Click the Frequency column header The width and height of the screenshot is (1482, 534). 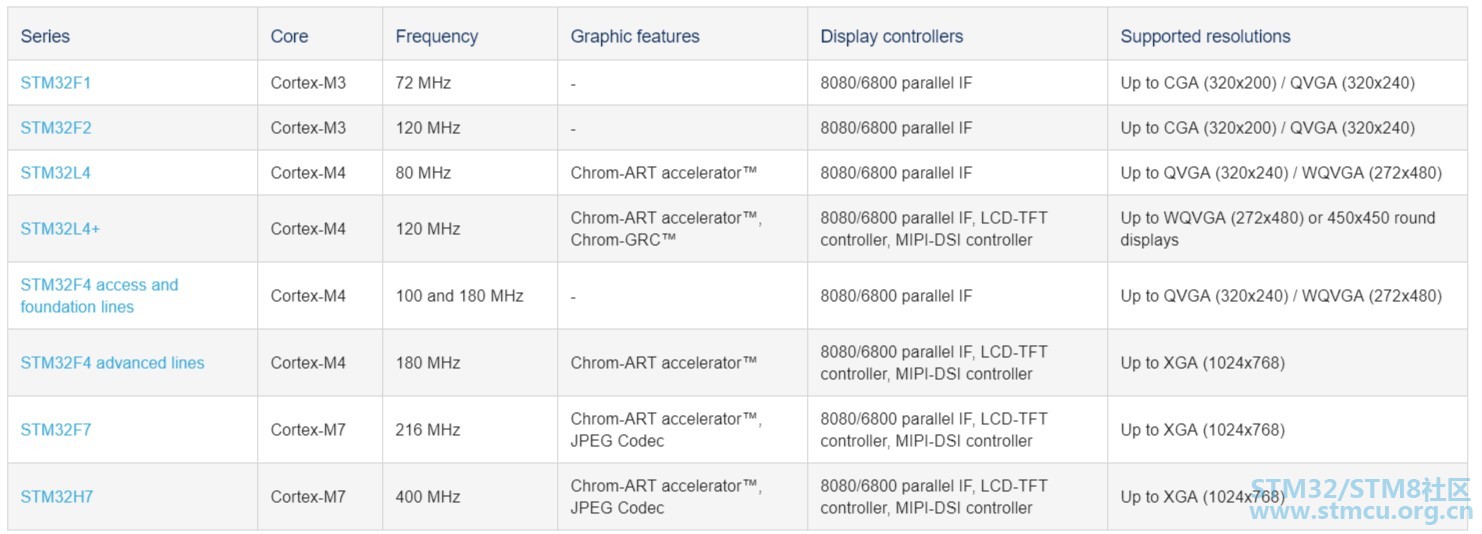436,36
